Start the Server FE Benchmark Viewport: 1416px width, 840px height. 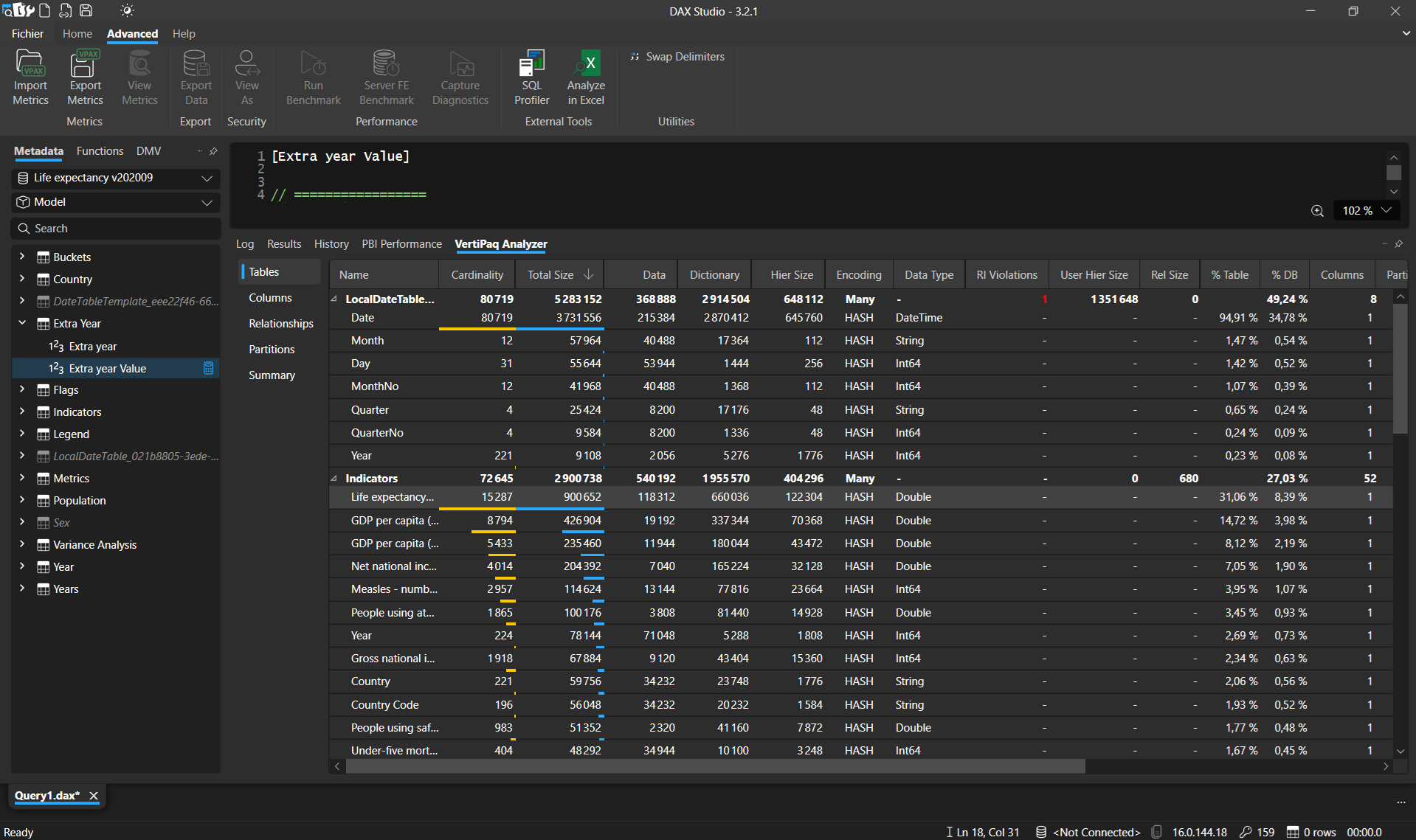[387, 77]
